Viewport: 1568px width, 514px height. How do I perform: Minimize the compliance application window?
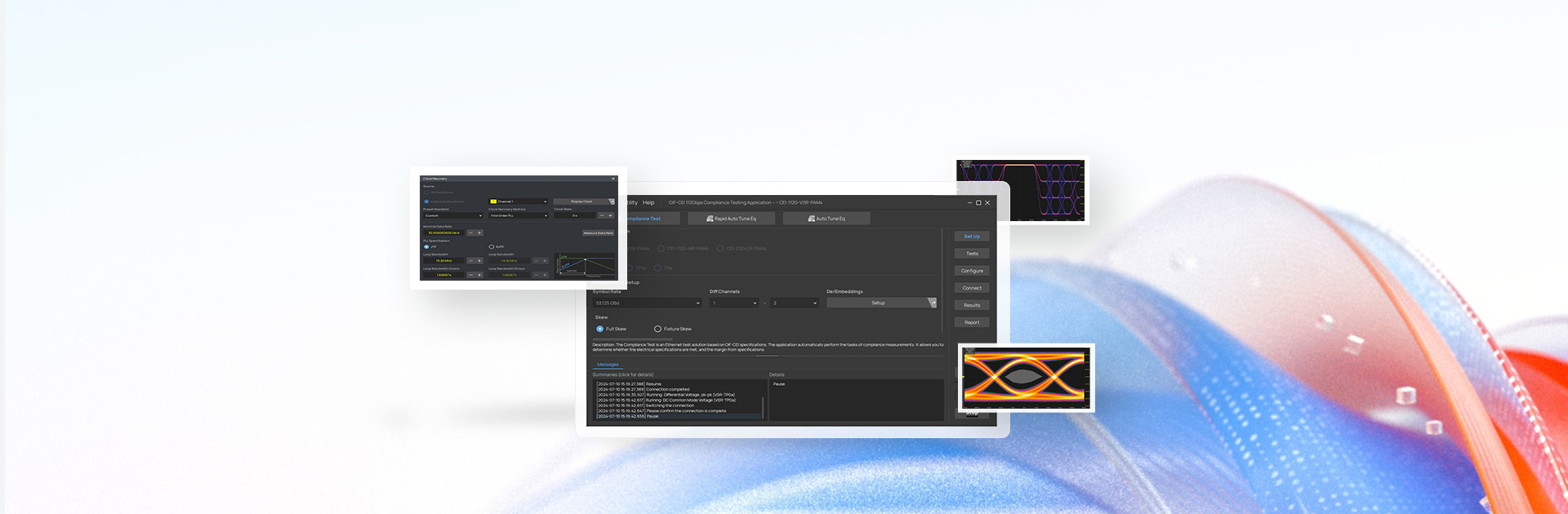pyautogui.click(x=970, y=203)
